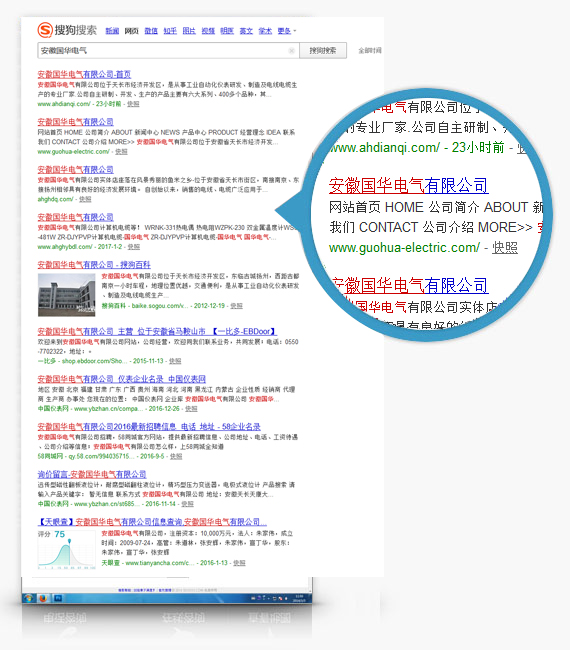Click the taskbar clock in system tray
The image size is (570, 650).
click(299, 598)
